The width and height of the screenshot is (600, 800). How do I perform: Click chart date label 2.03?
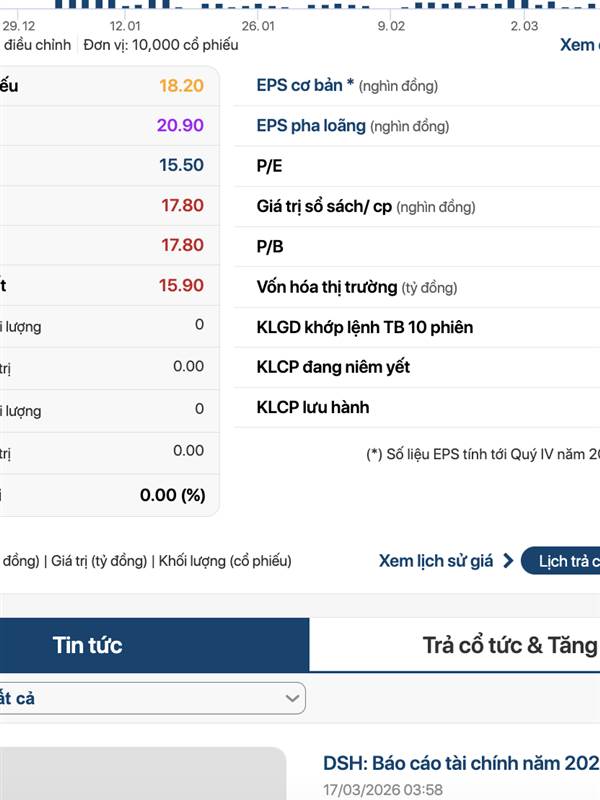524,26
